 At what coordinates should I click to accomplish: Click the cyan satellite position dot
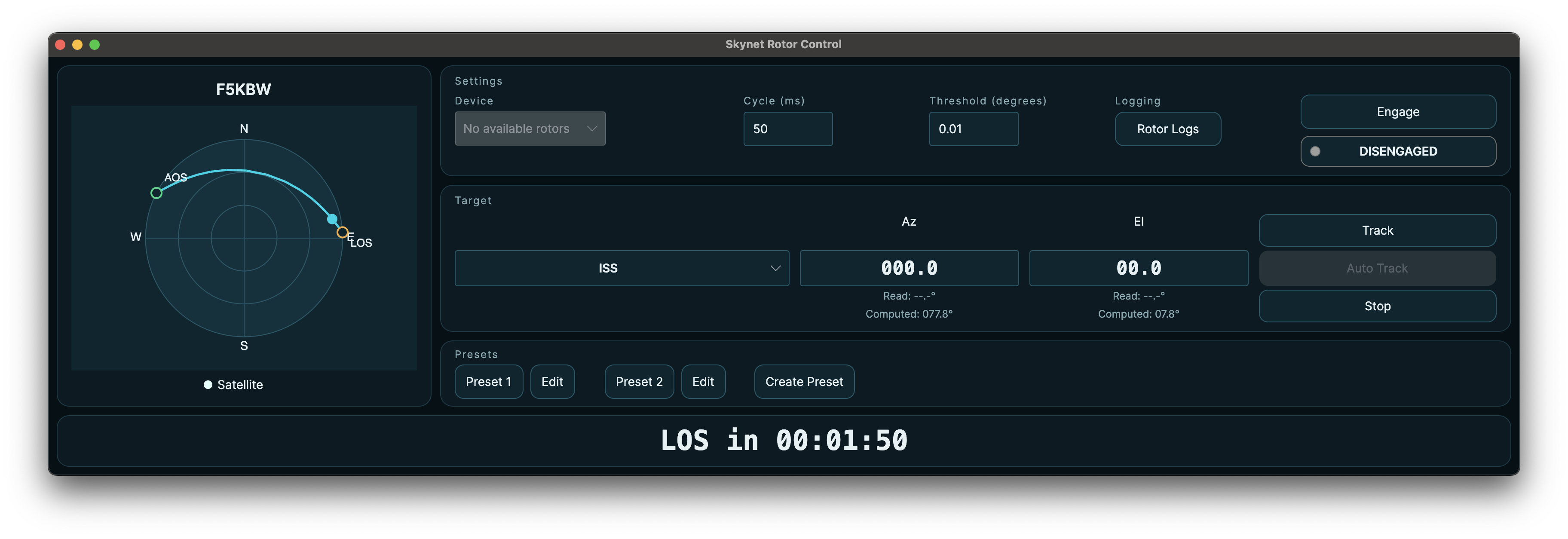(332, 219)
